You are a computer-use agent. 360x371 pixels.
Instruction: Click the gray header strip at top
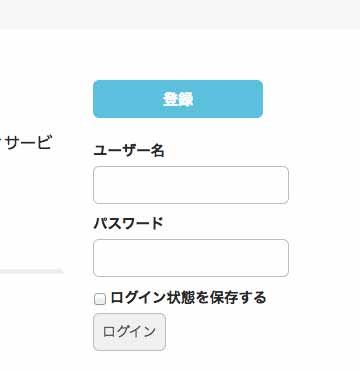coord(180,14)
